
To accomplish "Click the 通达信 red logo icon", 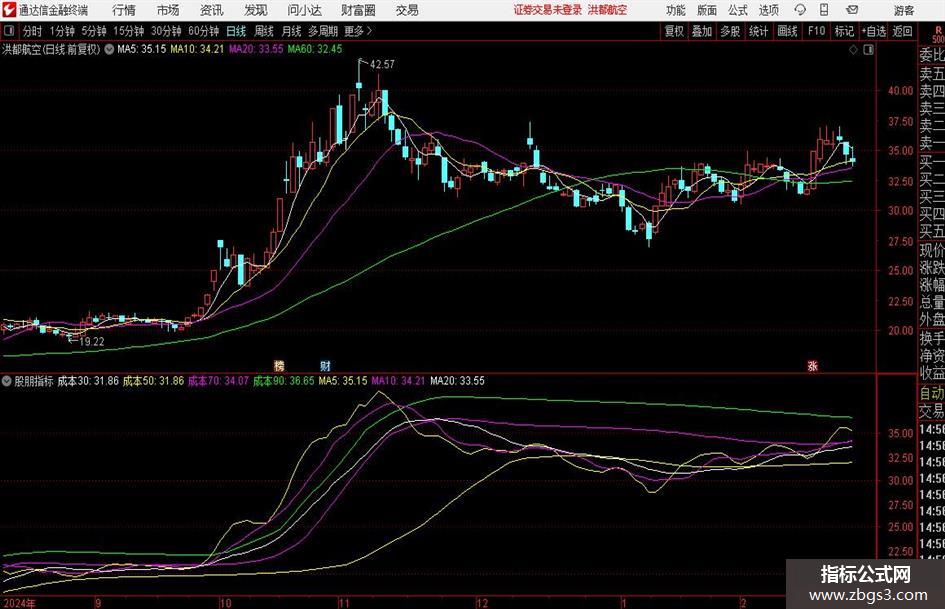I will (9, 10).
